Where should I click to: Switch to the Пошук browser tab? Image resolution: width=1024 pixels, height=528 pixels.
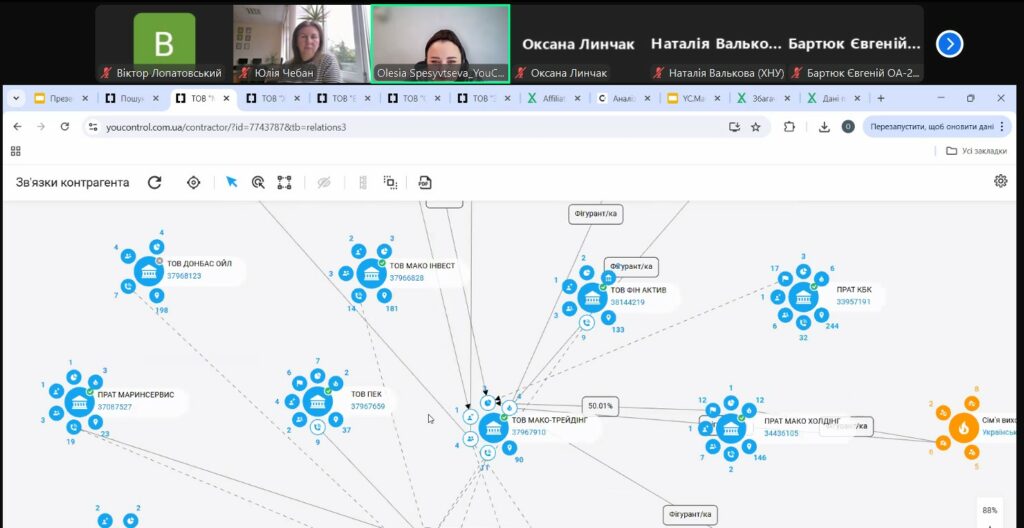131,99
